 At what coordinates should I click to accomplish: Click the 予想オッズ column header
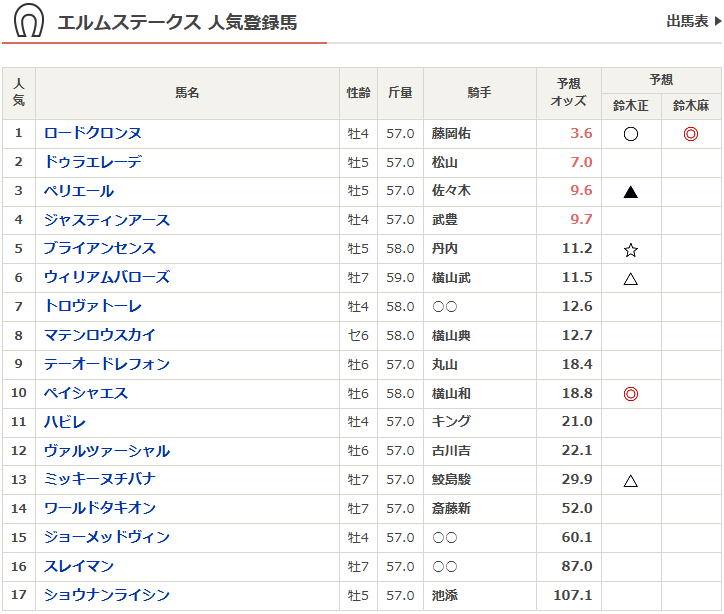point(568,92)
